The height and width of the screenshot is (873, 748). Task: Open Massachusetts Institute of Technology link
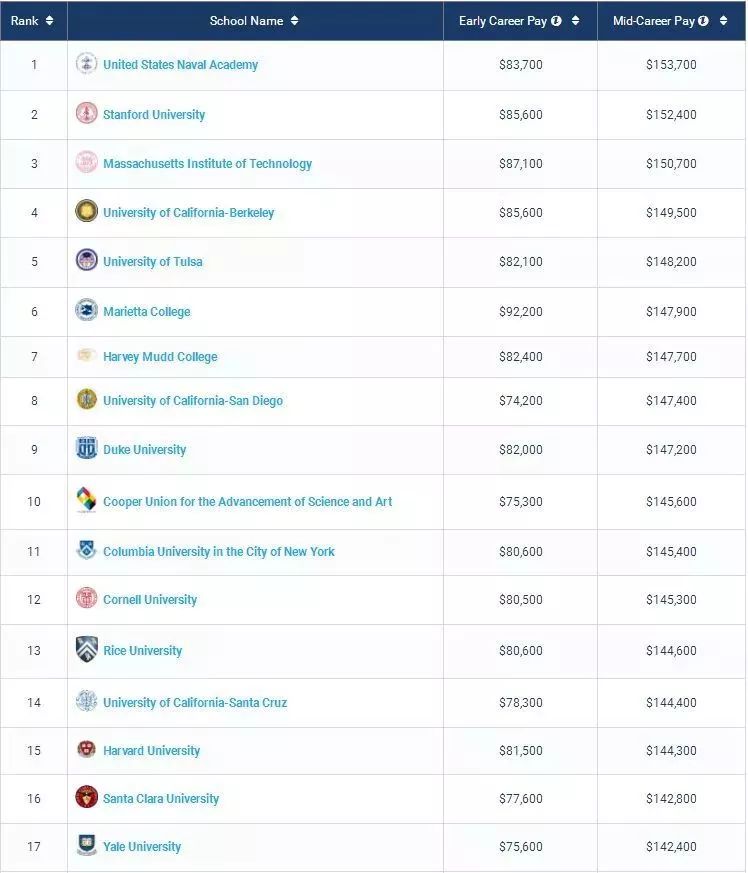(208, 164)
